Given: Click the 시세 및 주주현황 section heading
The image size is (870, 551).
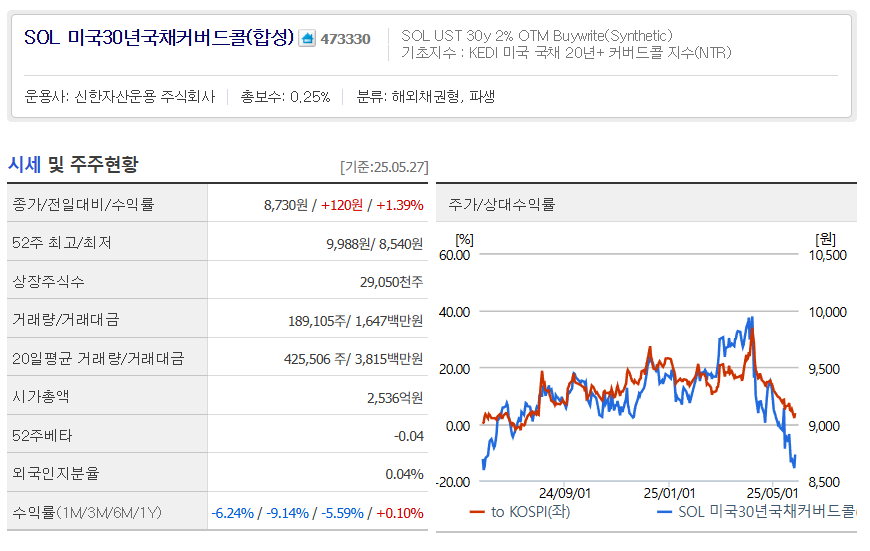Looking at the screenshot, I should [73, 164].
